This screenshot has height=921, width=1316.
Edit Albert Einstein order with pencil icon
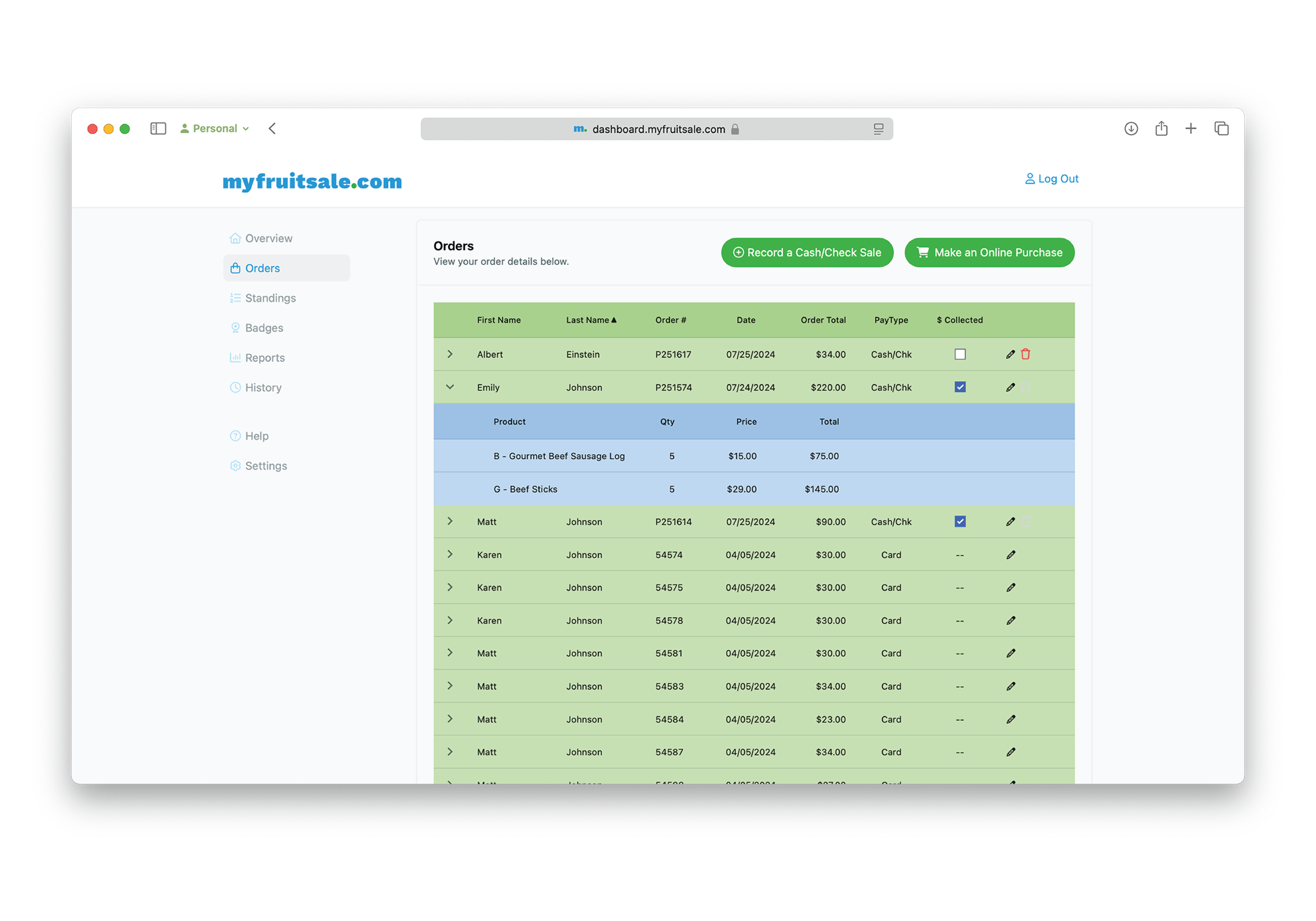tap(1011, 354)
